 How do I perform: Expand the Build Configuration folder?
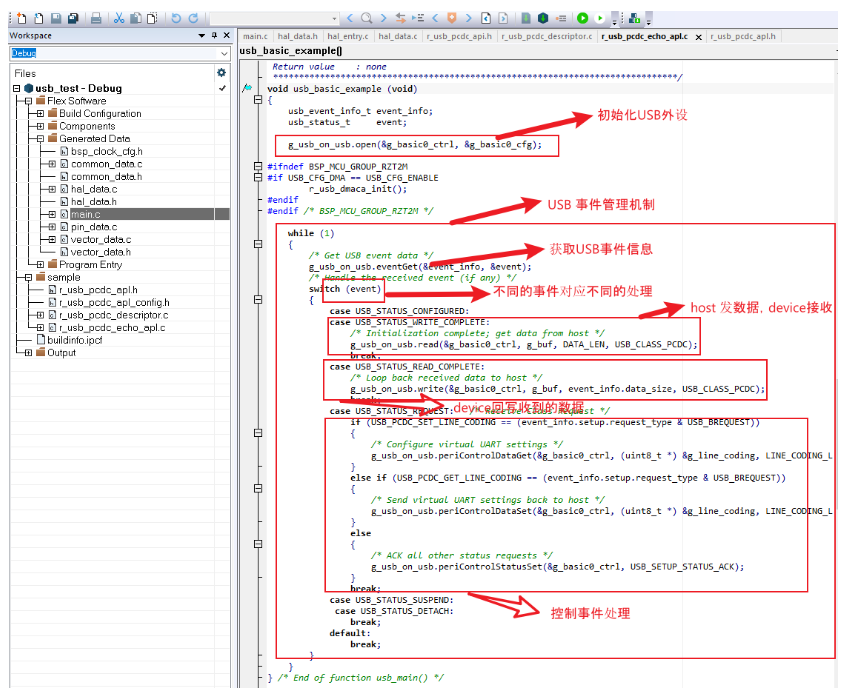40,113
